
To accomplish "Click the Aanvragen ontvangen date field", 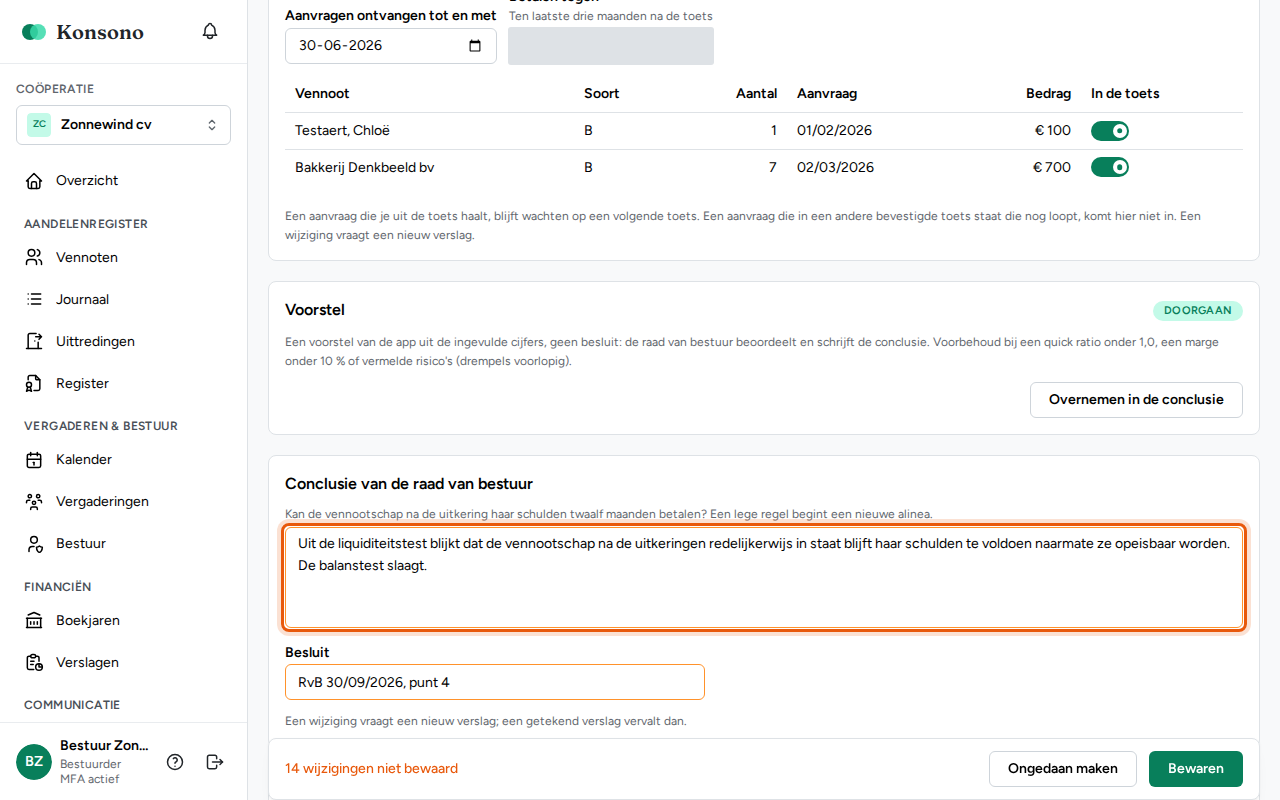I will tap(391, 46).
